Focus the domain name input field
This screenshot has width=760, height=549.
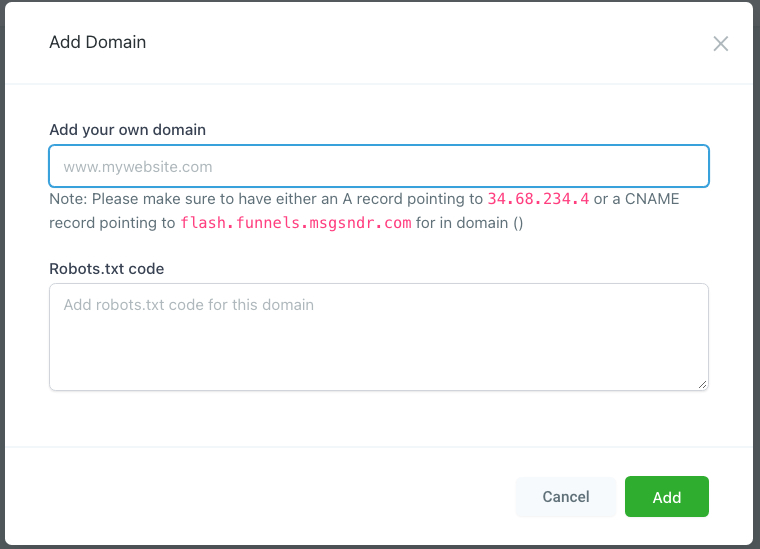(379, 166)
